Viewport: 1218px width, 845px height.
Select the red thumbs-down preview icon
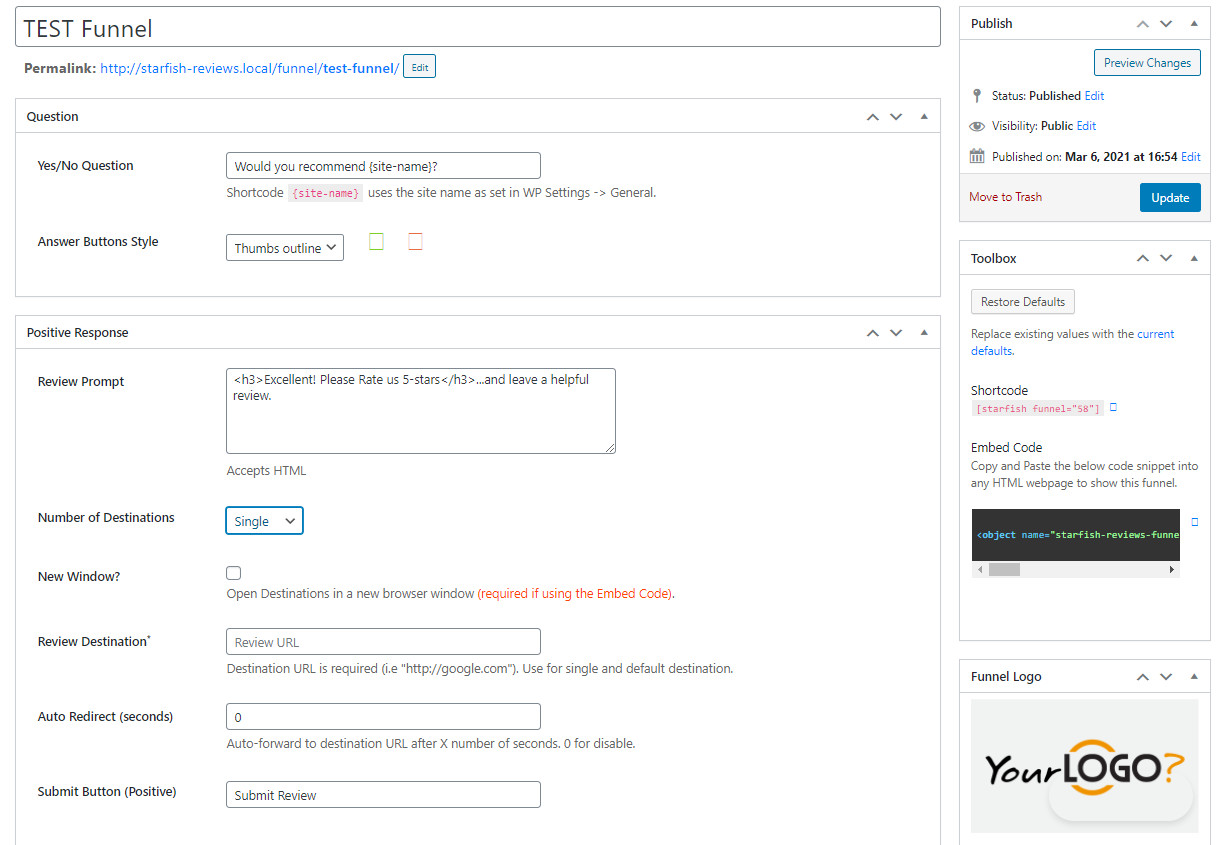(x=415, y=240)
